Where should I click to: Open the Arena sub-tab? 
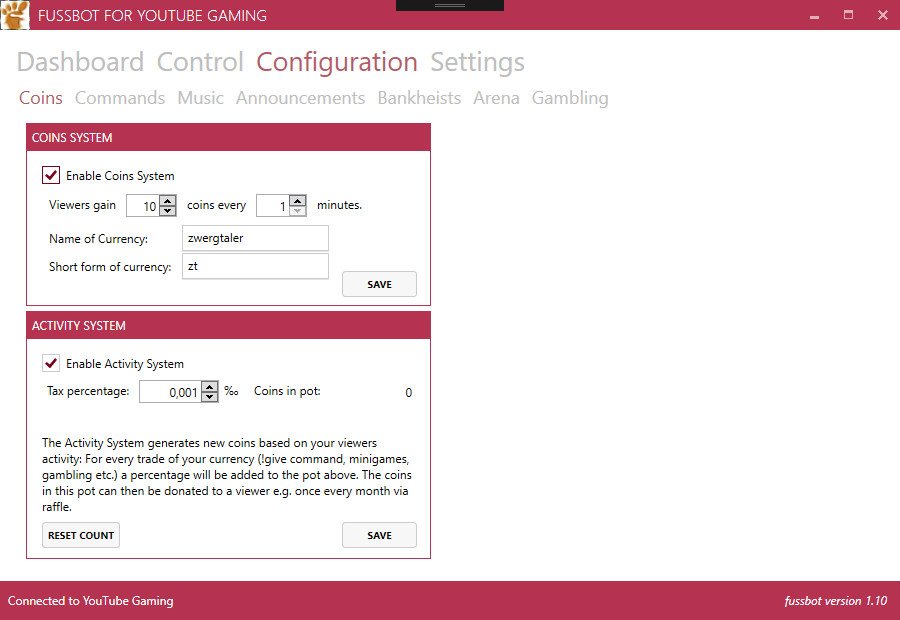coord(496,98)
